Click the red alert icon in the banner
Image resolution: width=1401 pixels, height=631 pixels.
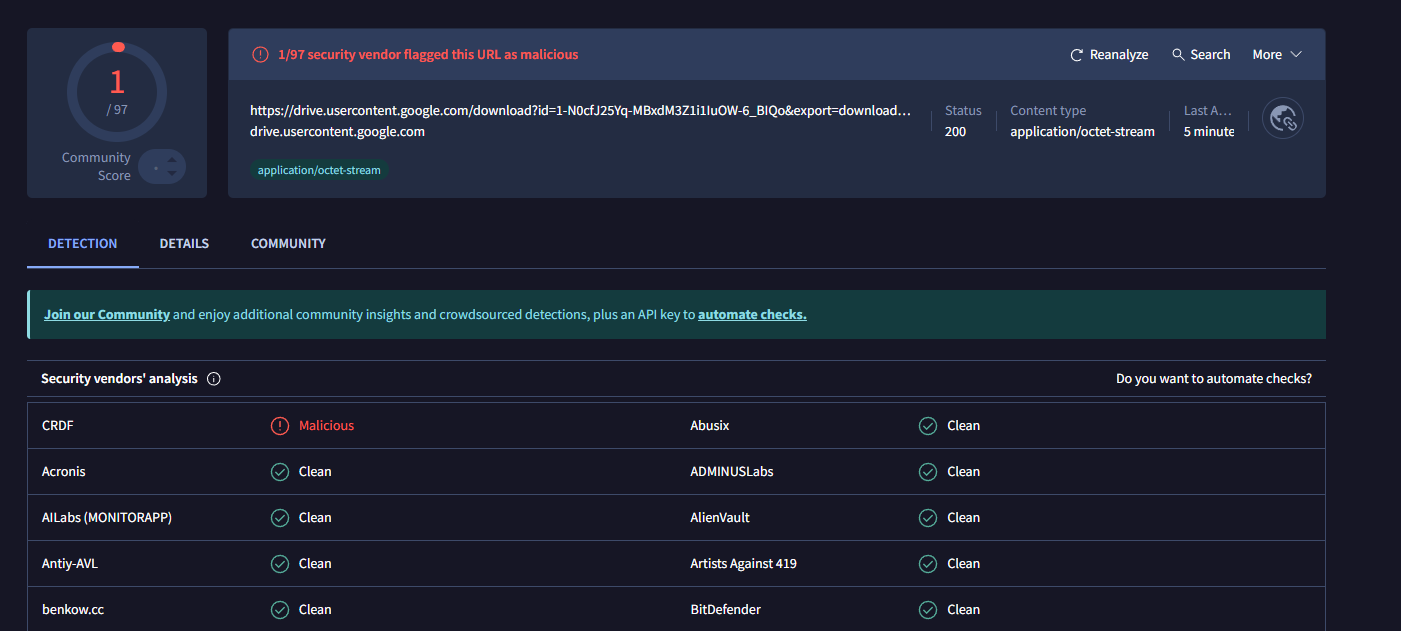coord(260,55)
